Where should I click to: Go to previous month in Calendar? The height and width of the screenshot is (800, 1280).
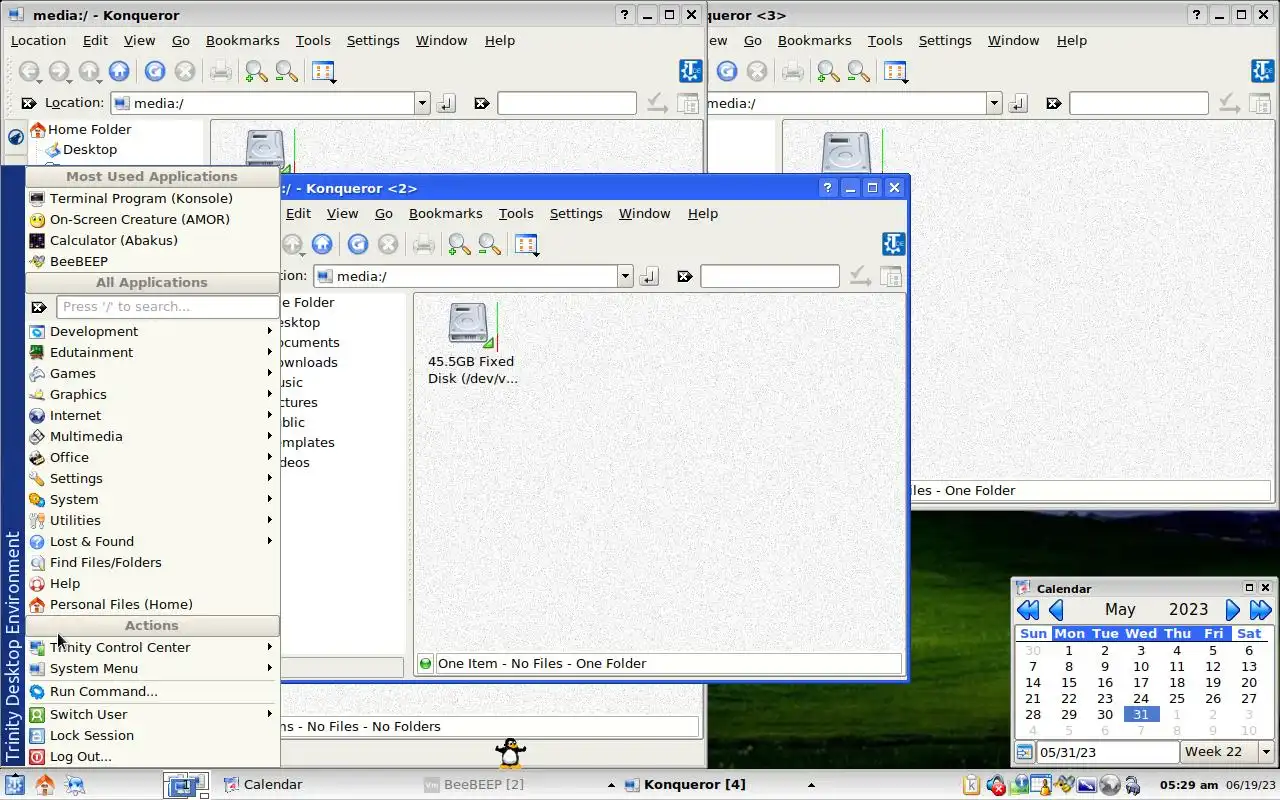1056,610
